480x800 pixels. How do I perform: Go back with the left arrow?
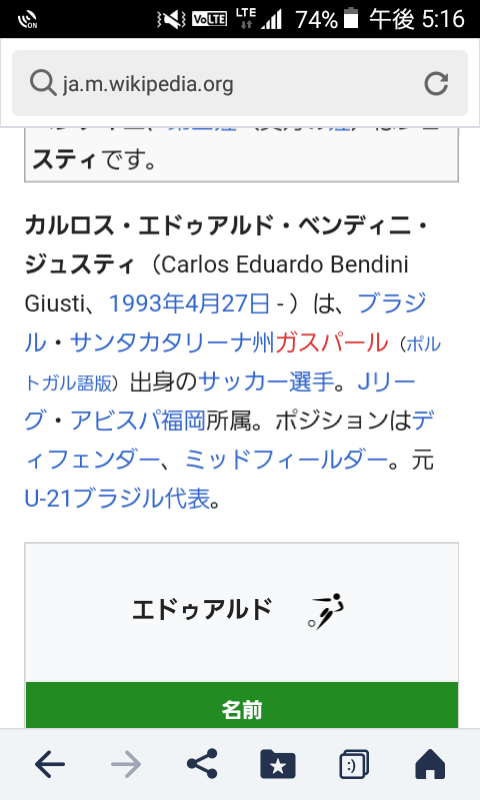tap(50, 764)
